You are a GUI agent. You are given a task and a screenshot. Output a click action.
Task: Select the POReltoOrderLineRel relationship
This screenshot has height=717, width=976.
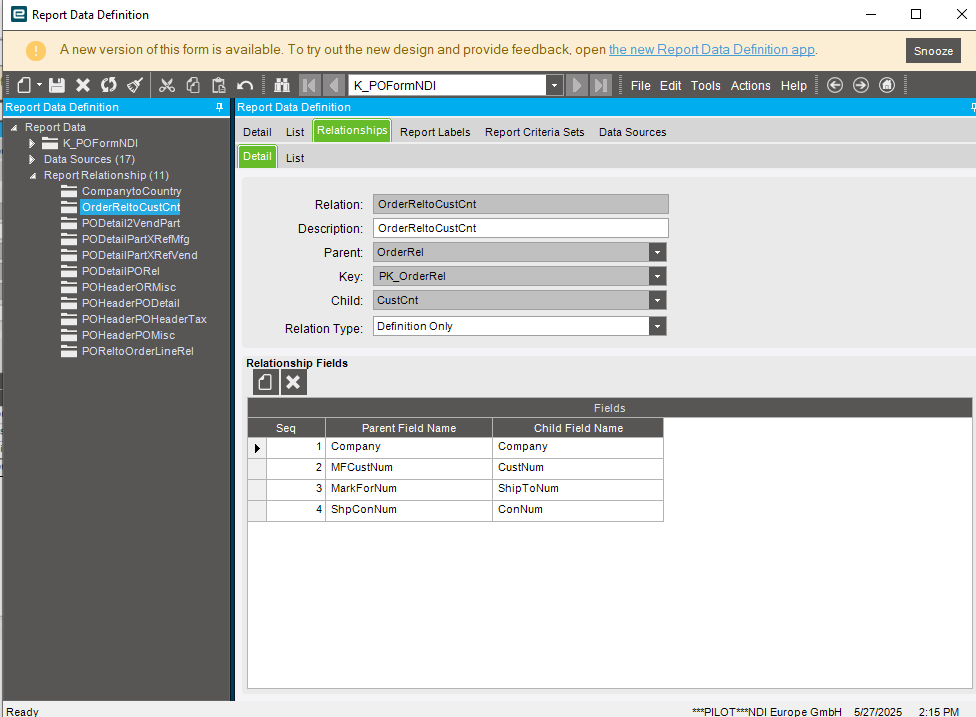138,351
